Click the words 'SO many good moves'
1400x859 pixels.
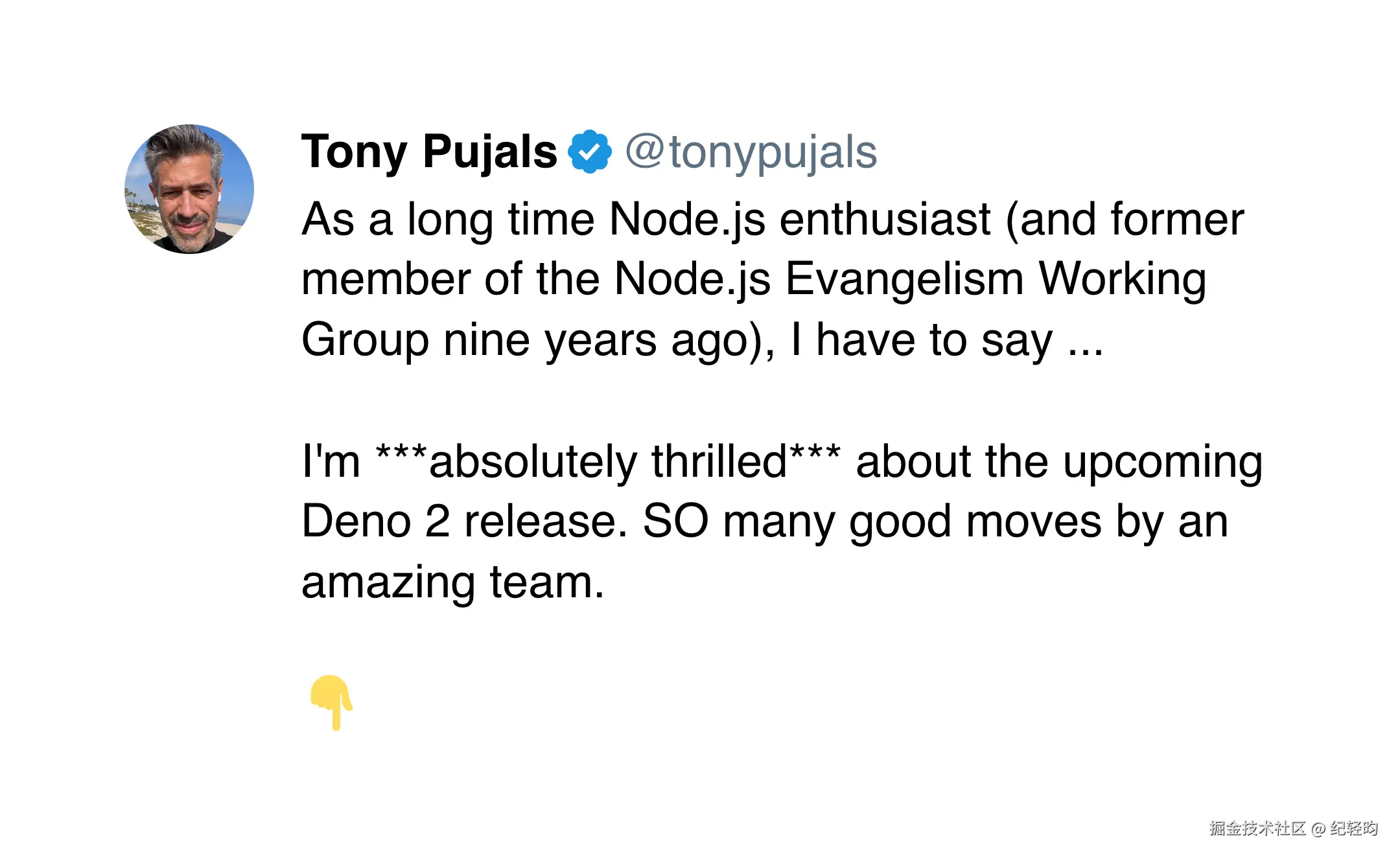(872, 523)
